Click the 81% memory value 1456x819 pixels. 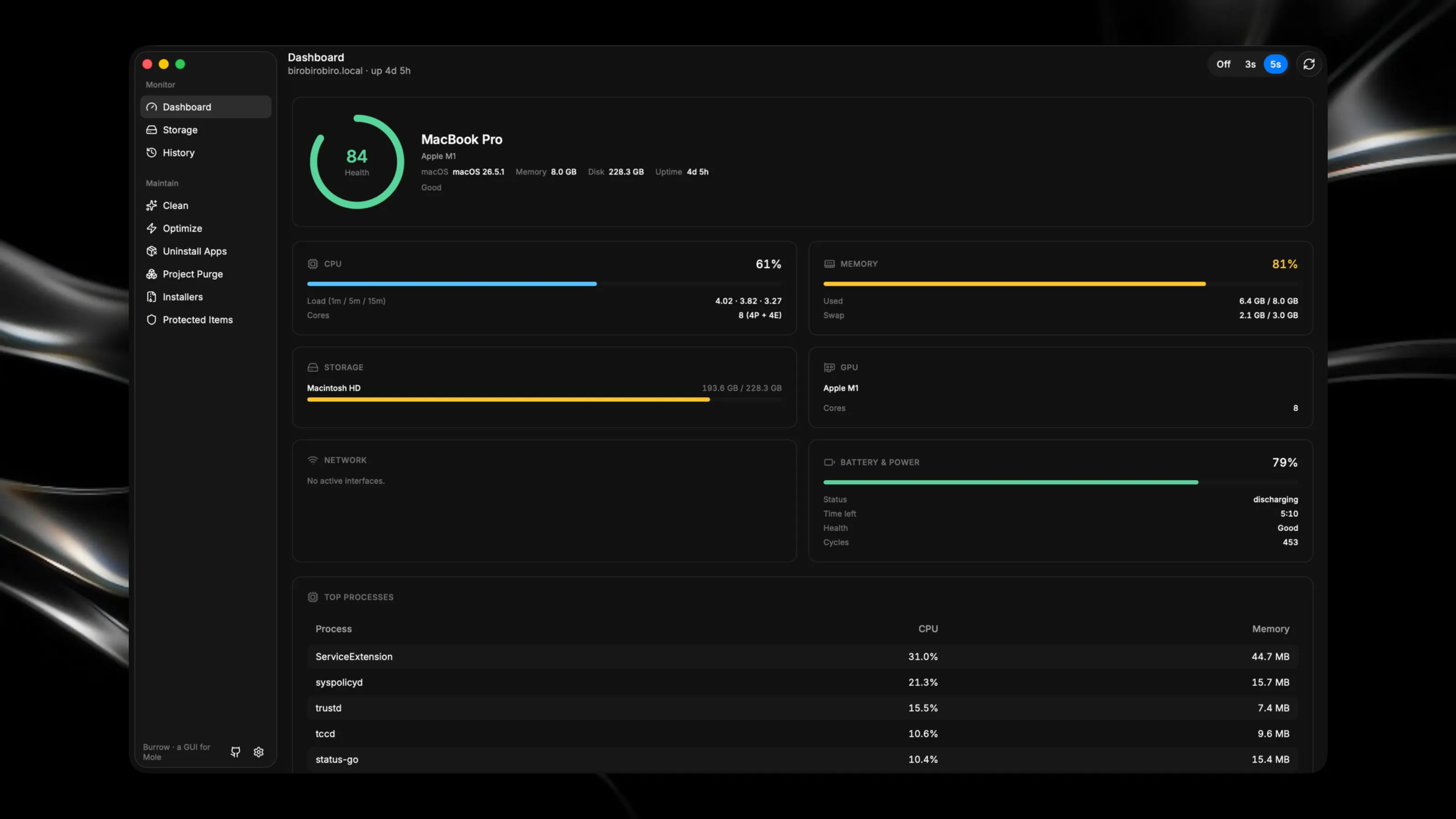(x=1285, y=264)
